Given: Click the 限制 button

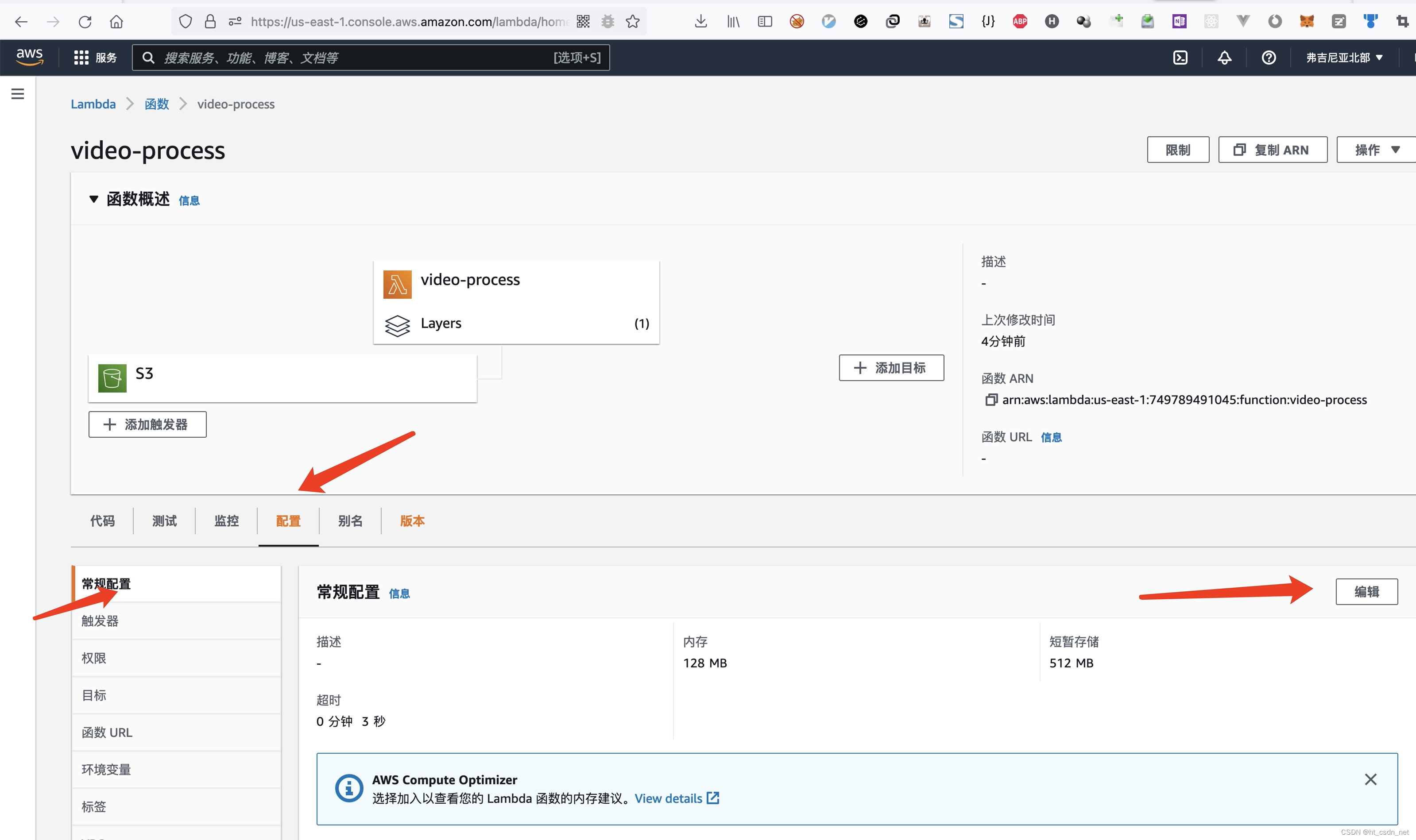Looking at the screenshot, I should coord(1178,150).
